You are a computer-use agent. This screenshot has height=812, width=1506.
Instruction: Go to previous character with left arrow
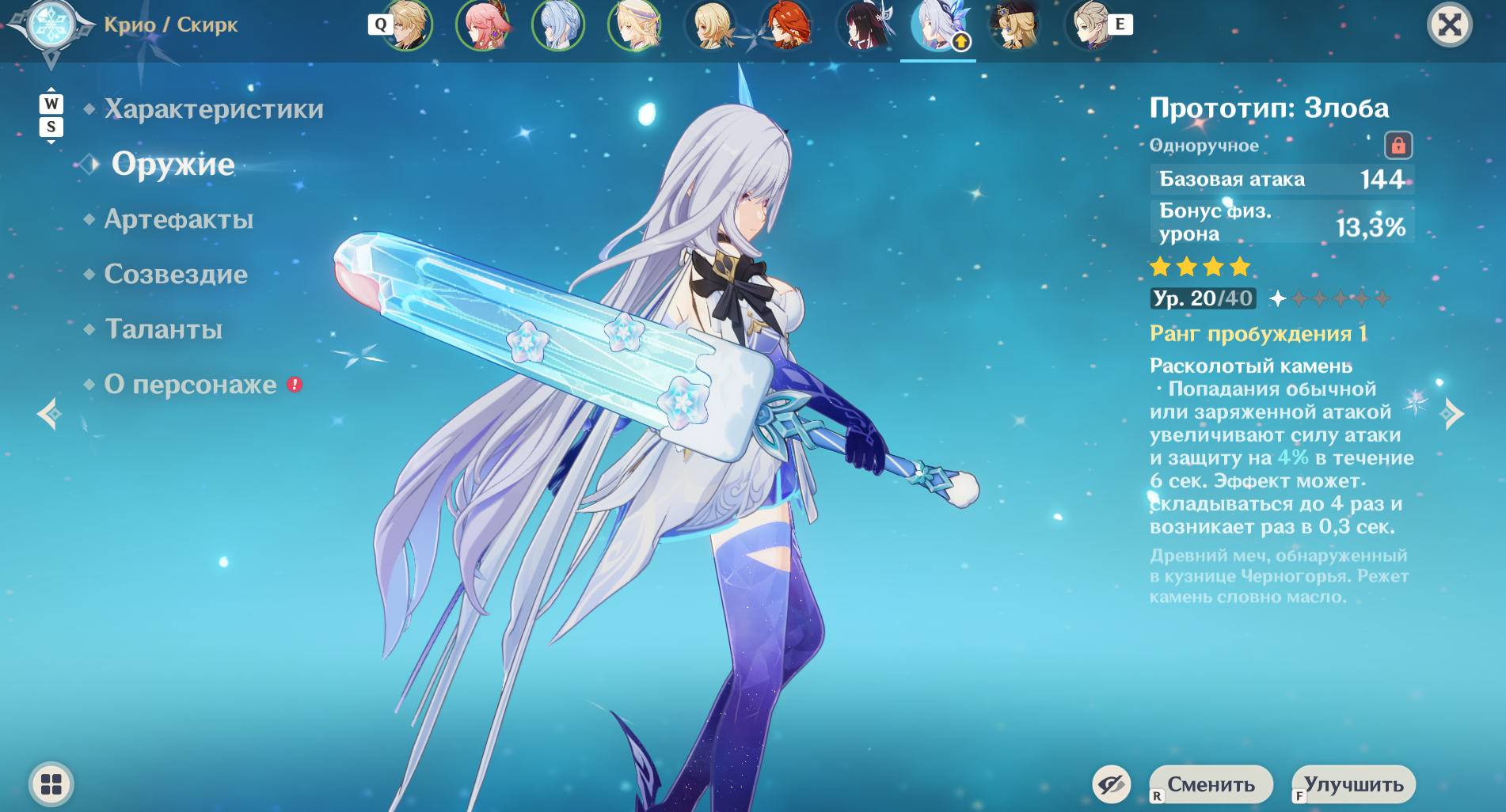(49, 413)
